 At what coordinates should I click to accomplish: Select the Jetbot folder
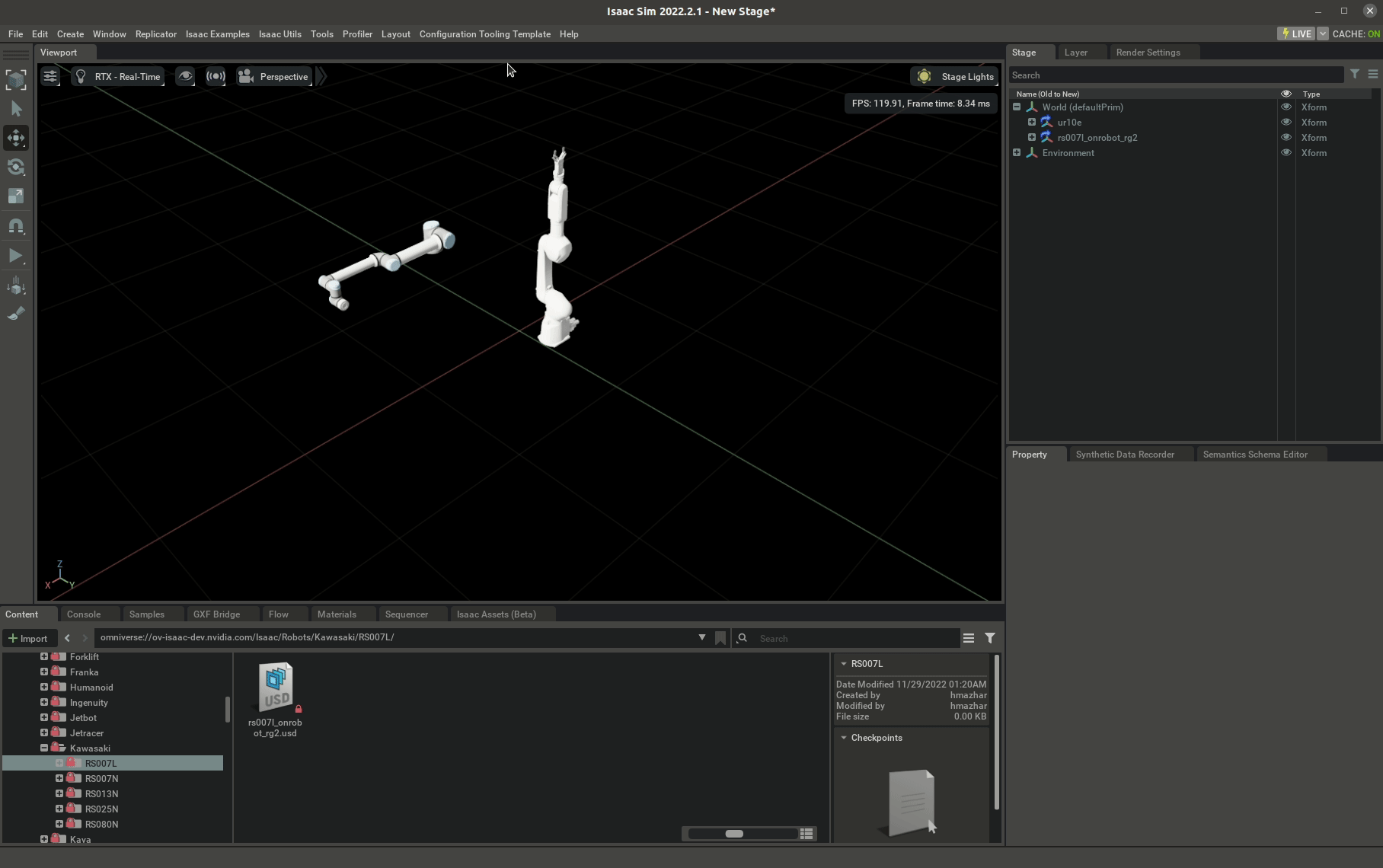[x=83, y=717]
